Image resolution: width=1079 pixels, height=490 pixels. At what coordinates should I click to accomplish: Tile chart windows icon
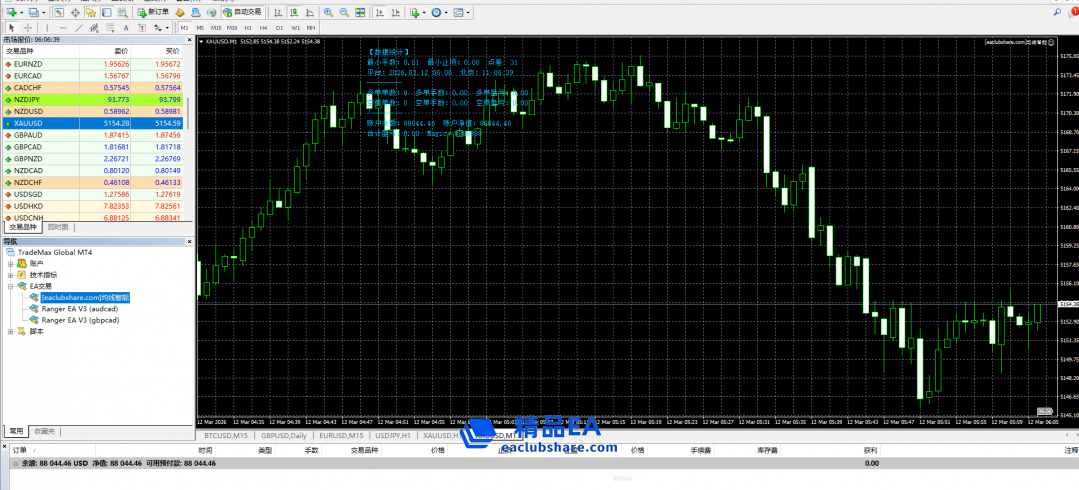[360, 12]
